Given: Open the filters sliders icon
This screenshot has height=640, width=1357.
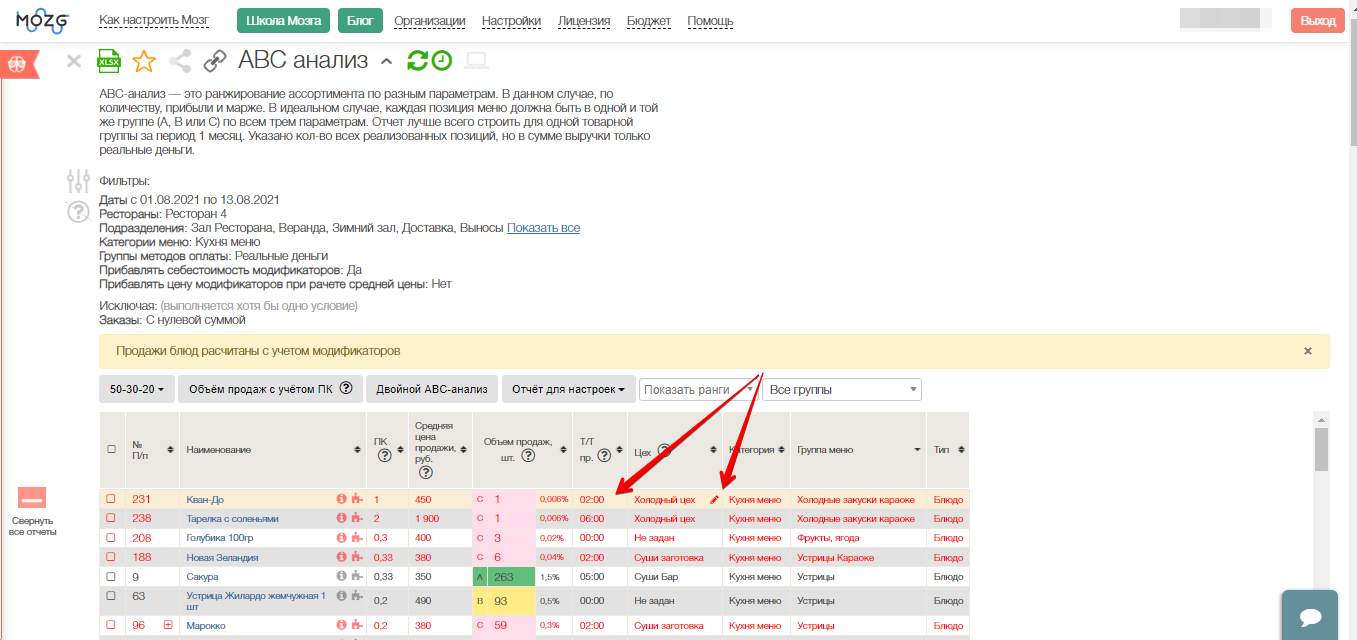Looking at the screenshot, I should [x=77, y=181].
